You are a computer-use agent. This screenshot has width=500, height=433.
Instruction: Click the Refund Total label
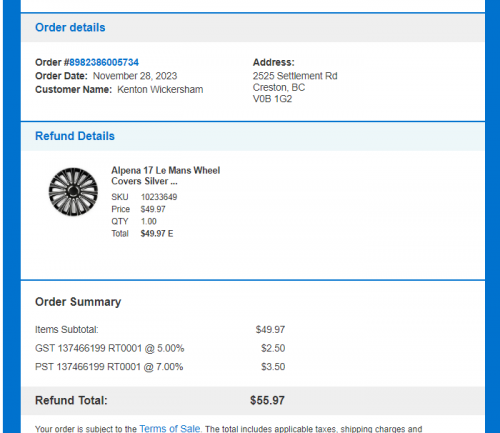pos(71,400)
